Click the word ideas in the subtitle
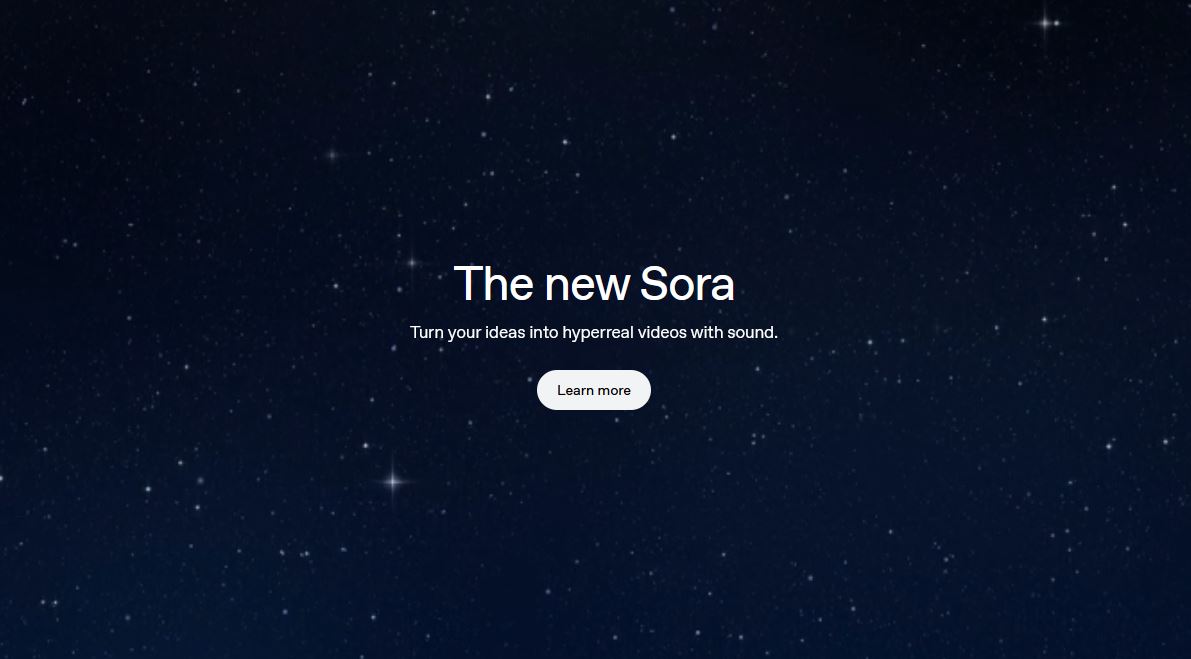Screen dimensions: 1191x659 pyautogui.click(x=505, y=333)
